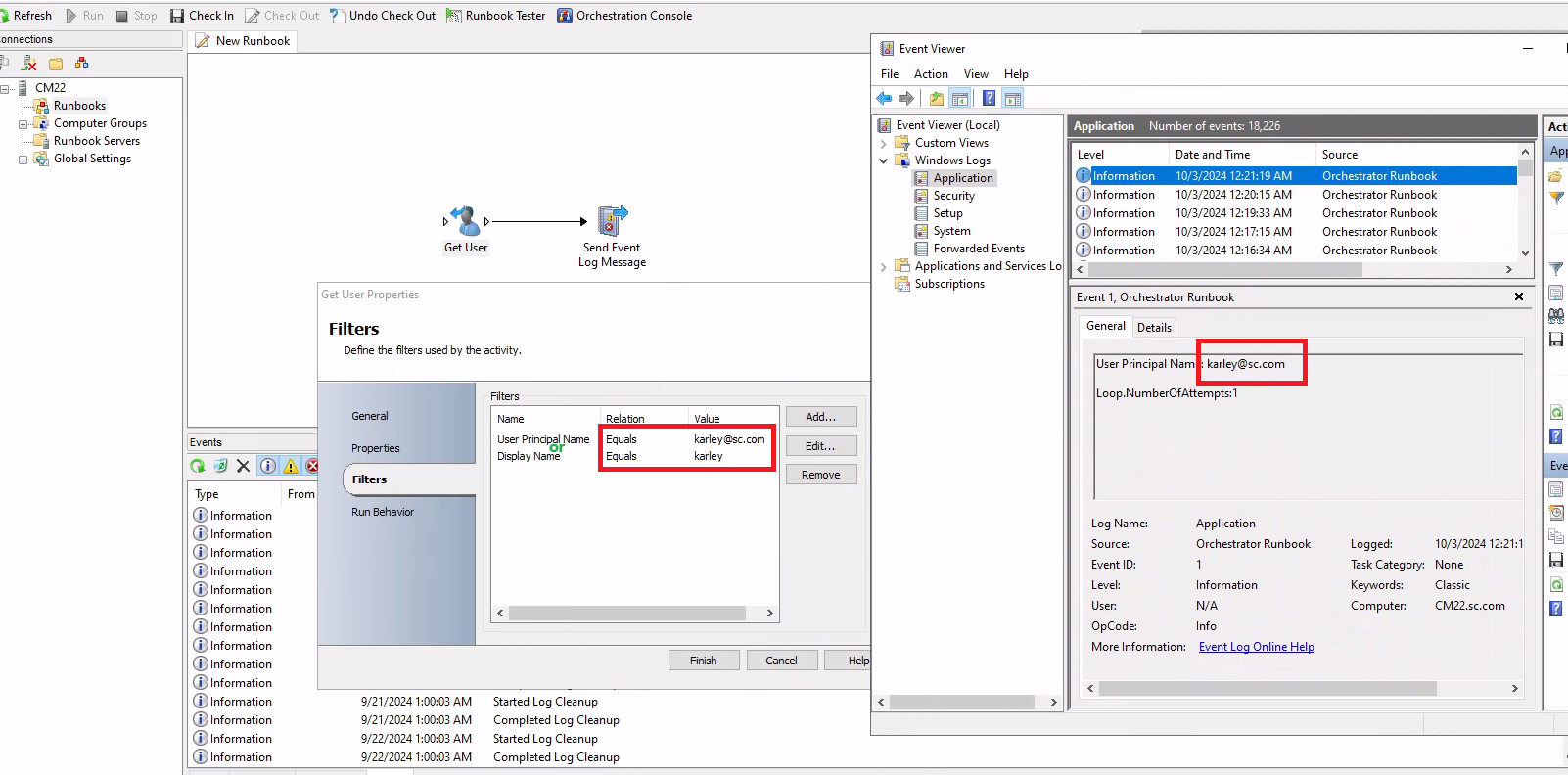The height and width of the screenshot is (775, 1568).
Task: Click the recycle bin icon in Events panel
Action: (220, 466)
